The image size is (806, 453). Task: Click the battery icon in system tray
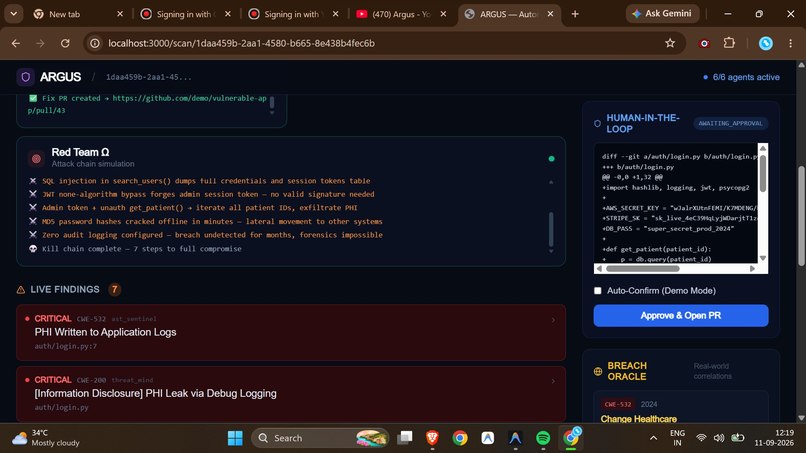coord(738,438)
